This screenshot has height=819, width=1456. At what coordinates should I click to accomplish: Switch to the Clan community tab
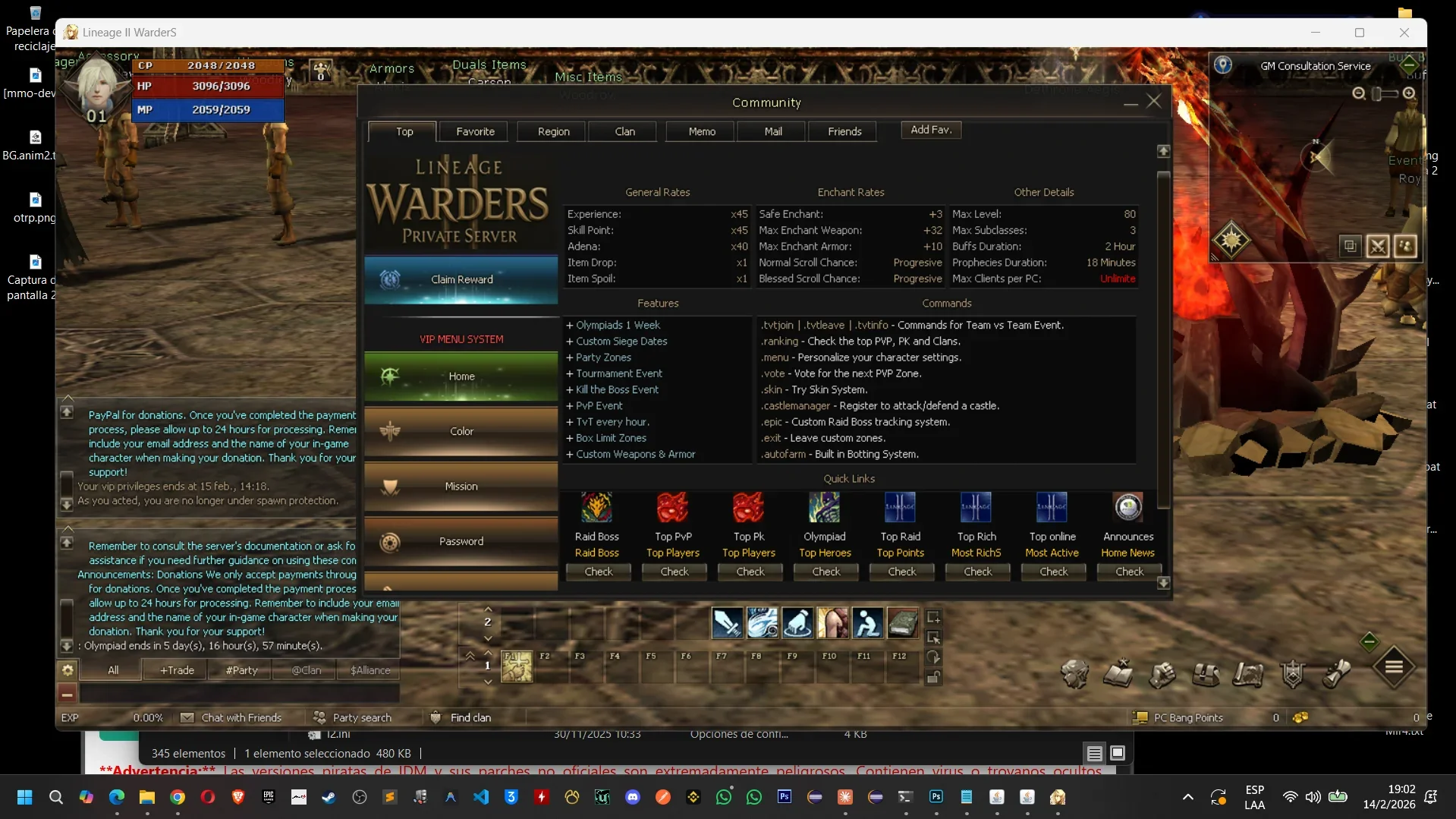coord(624,131)
